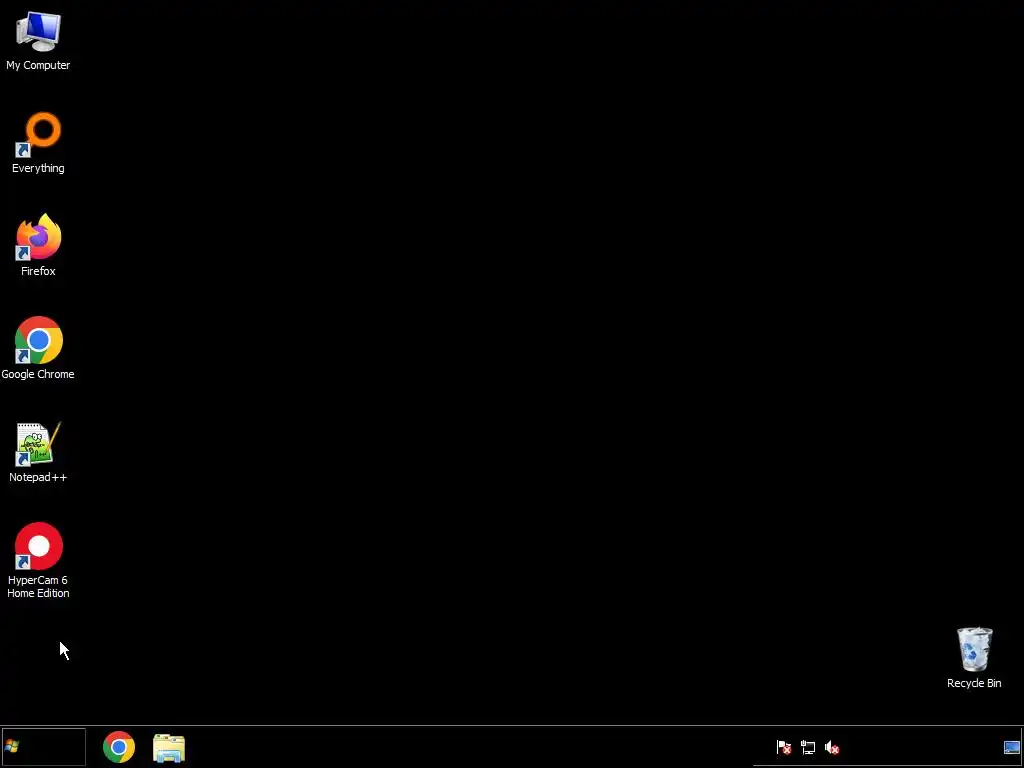Click the show desktop taskbar icon

(x=1012, y=747)
